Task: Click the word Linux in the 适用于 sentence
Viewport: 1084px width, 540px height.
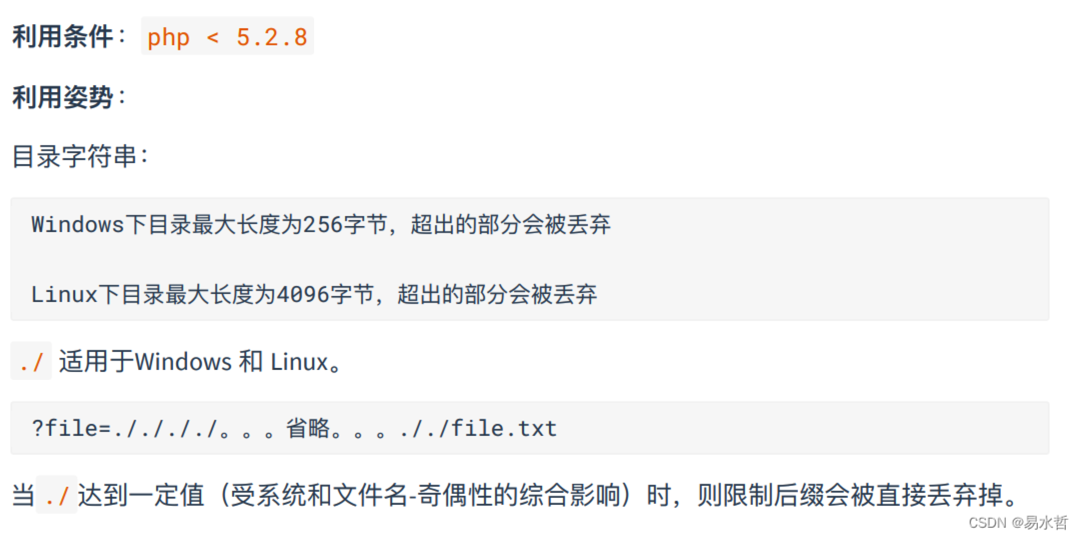Action: coord(298,362)
